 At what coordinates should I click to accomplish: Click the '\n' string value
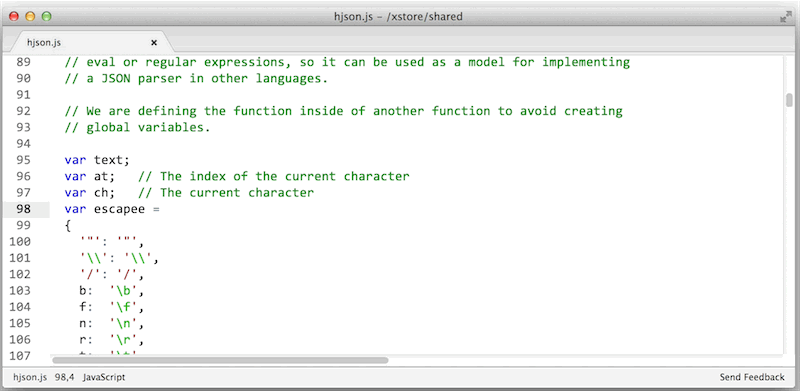(x=123, y=323)
